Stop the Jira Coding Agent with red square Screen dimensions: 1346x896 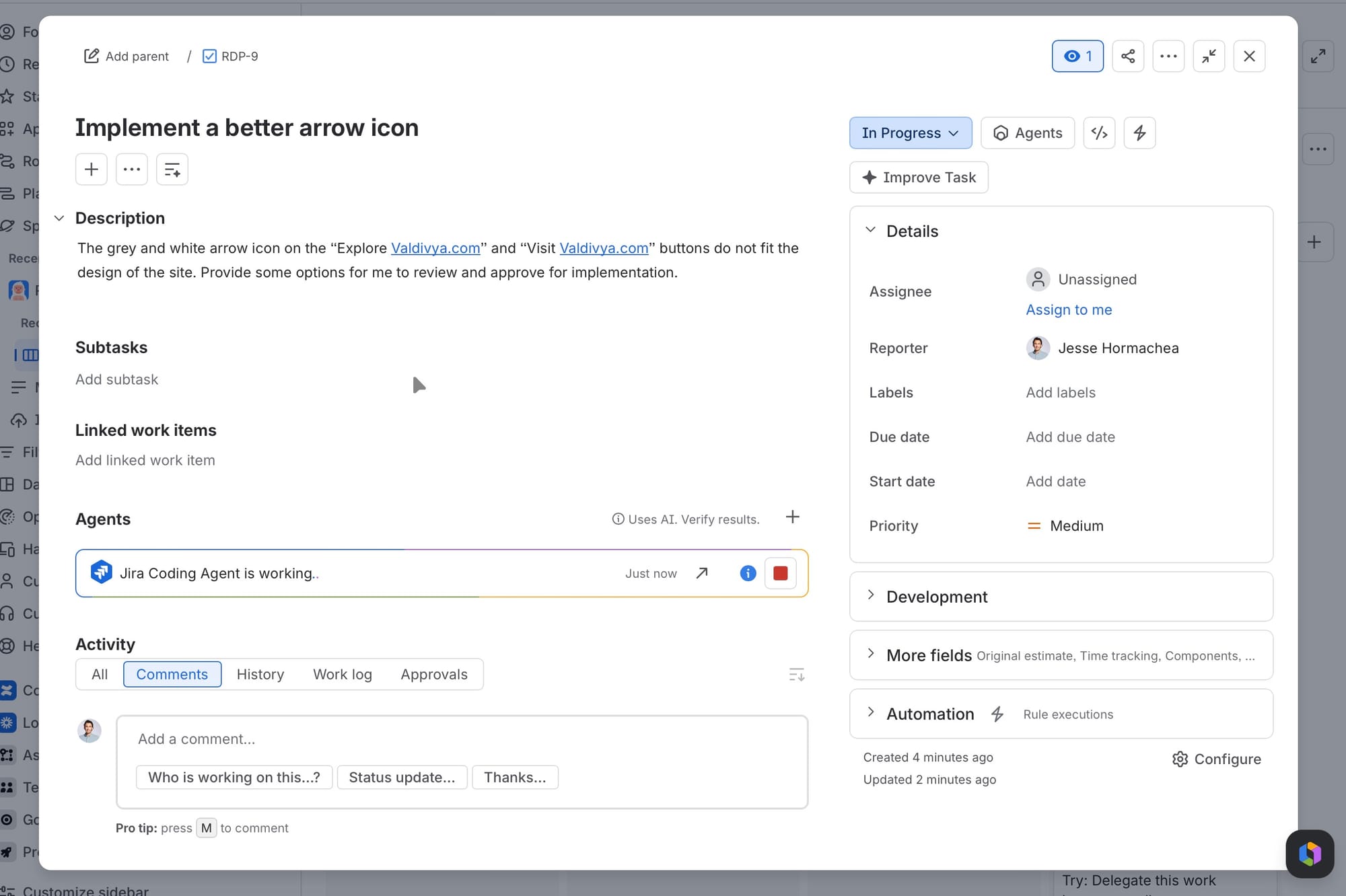pos(781,573)
